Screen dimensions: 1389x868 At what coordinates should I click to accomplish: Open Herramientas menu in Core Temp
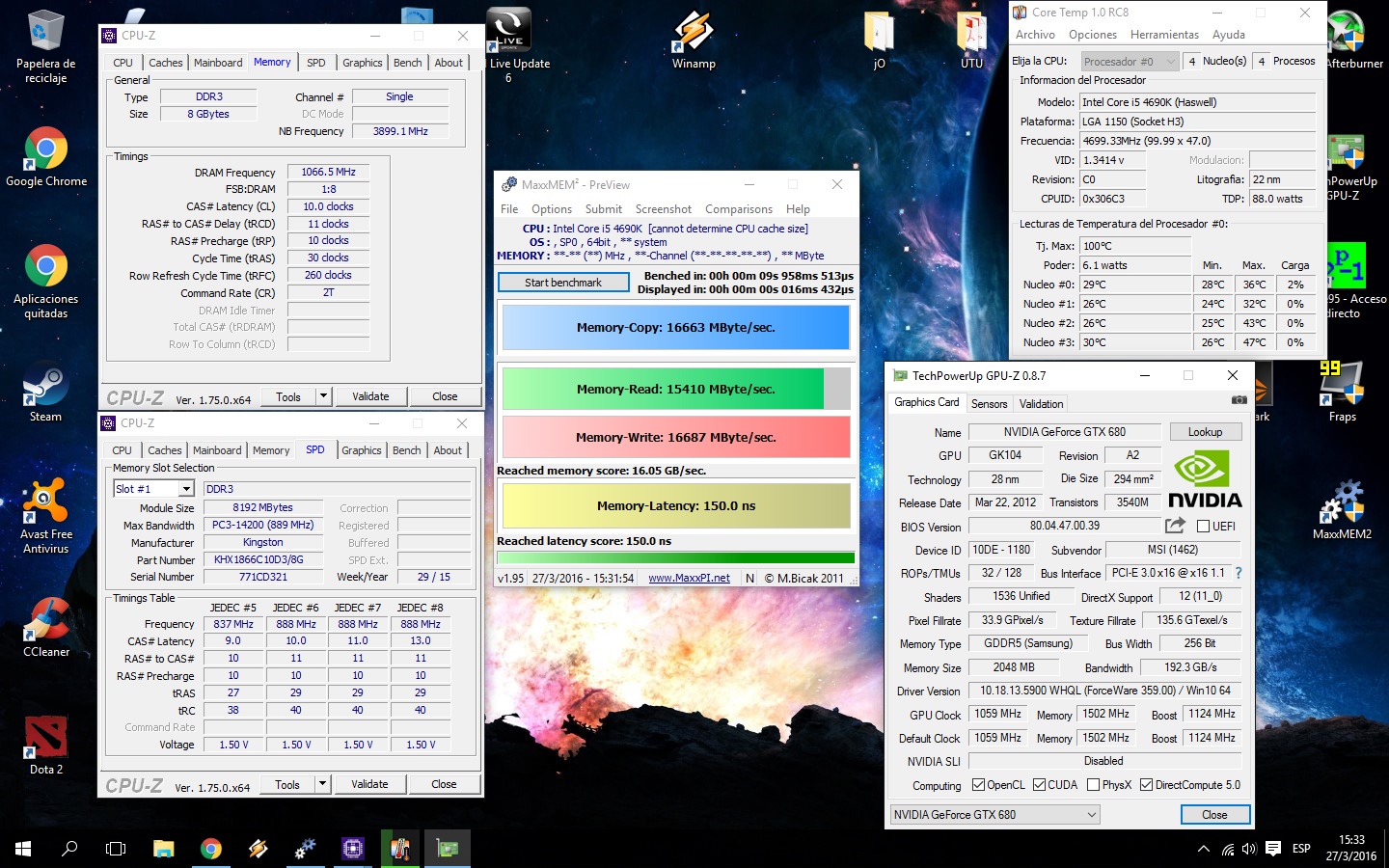[1164, 35]
